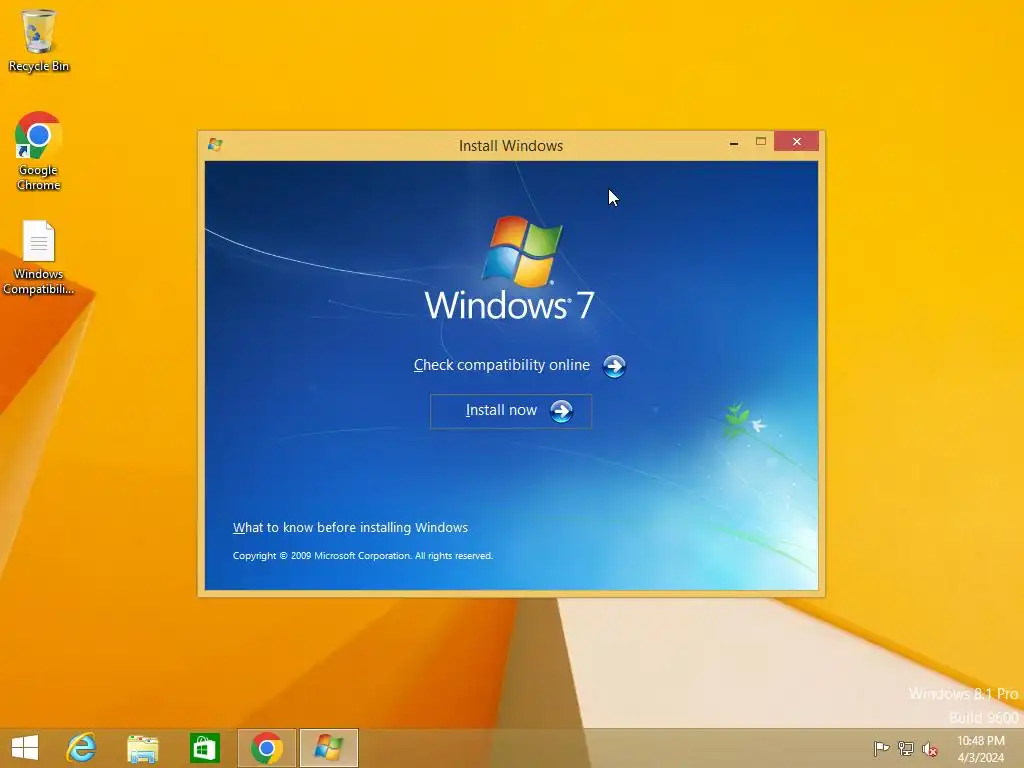Select the Recycle Bin desktop icon
Screen dimensions: 1024x768
(x=39, y=40)
